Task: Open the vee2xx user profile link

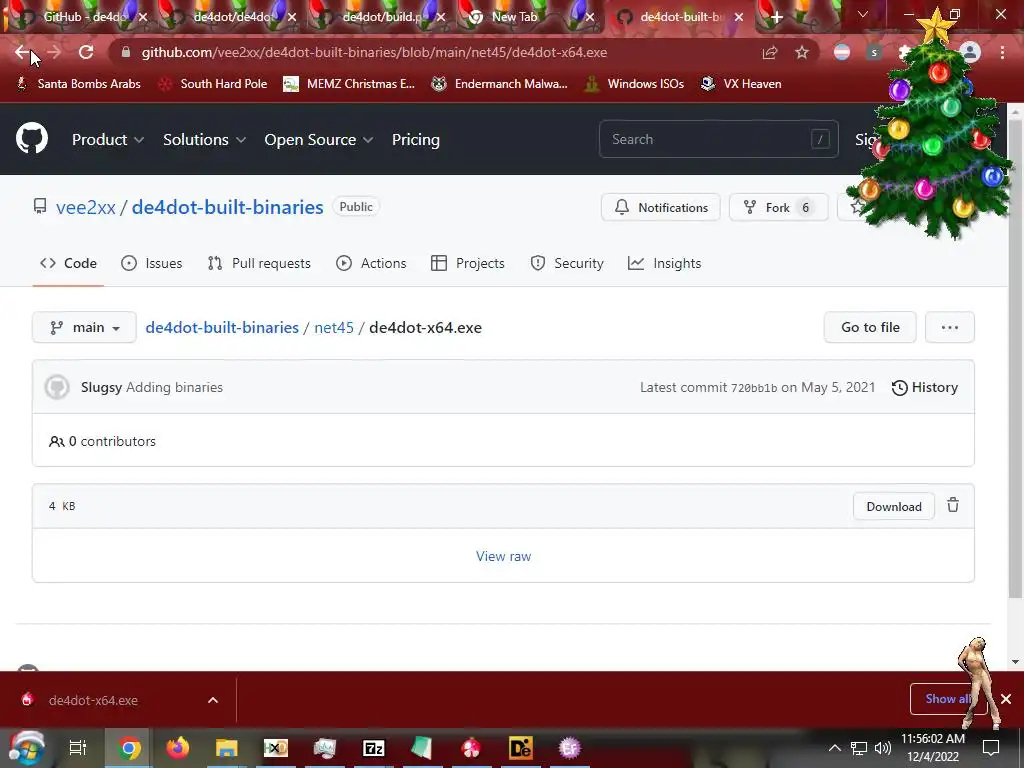Action: [86, 207]
